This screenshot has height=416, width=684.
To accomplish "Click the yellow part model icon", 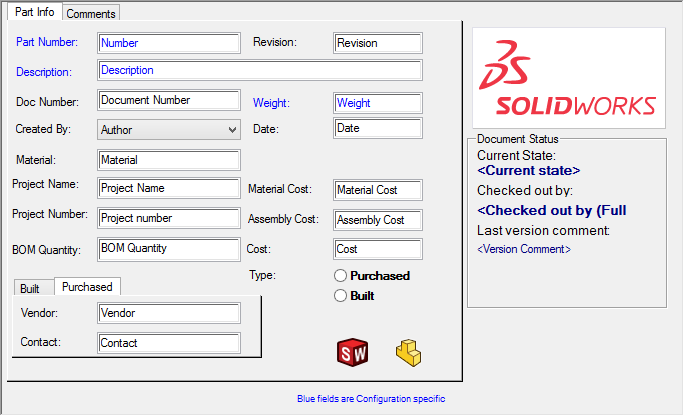I will pyautogui.click(x=408, y=353).
